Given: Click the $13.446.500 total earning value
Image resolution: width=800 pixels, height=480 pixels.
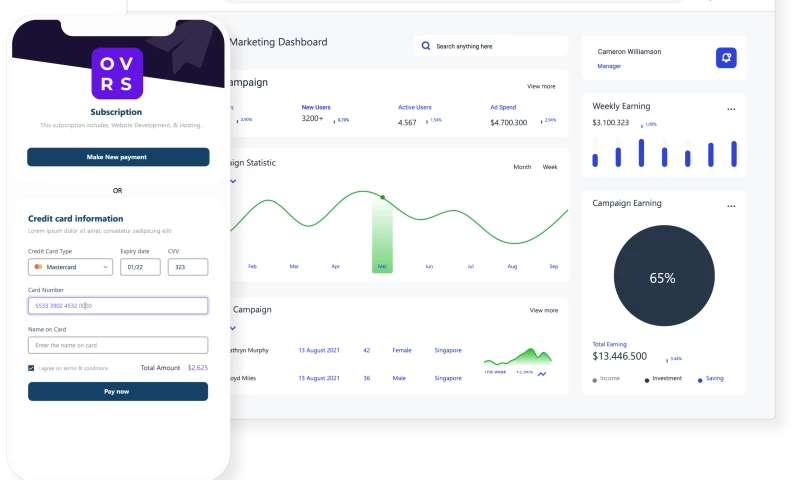Looking at the screenshot, I should click(619, 356).
